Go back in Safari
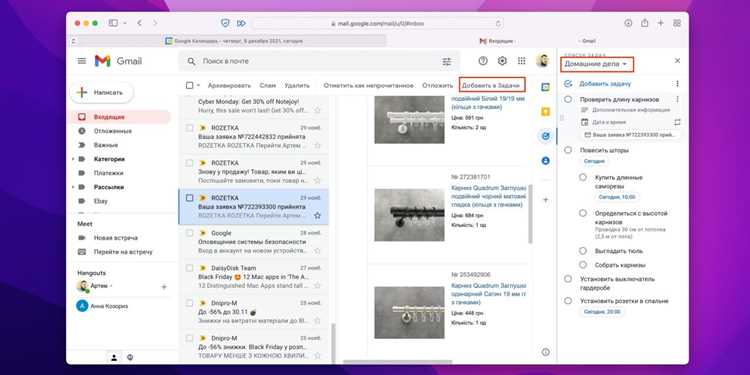 pyautogui.click(x=139, y=23)
